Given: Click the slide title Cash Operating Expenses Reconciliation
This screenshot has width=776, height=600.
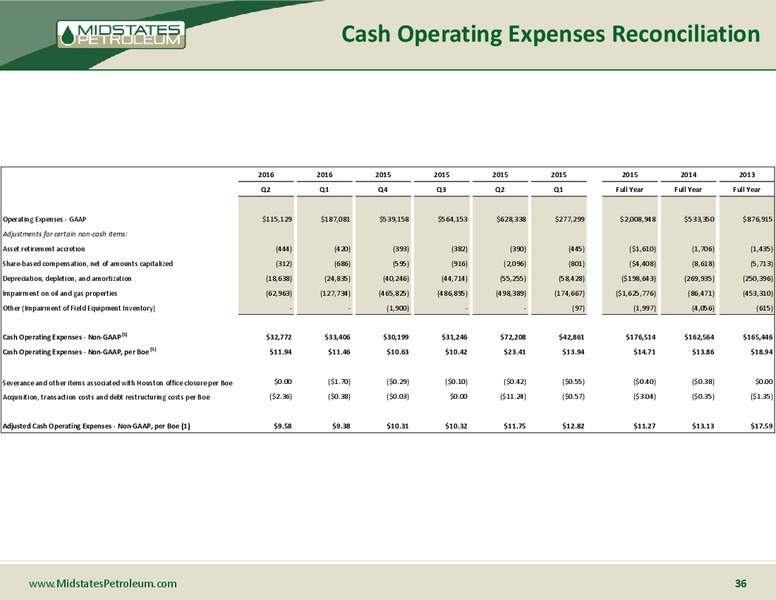Looking at the screenshot, I should [x=550, y=35].
